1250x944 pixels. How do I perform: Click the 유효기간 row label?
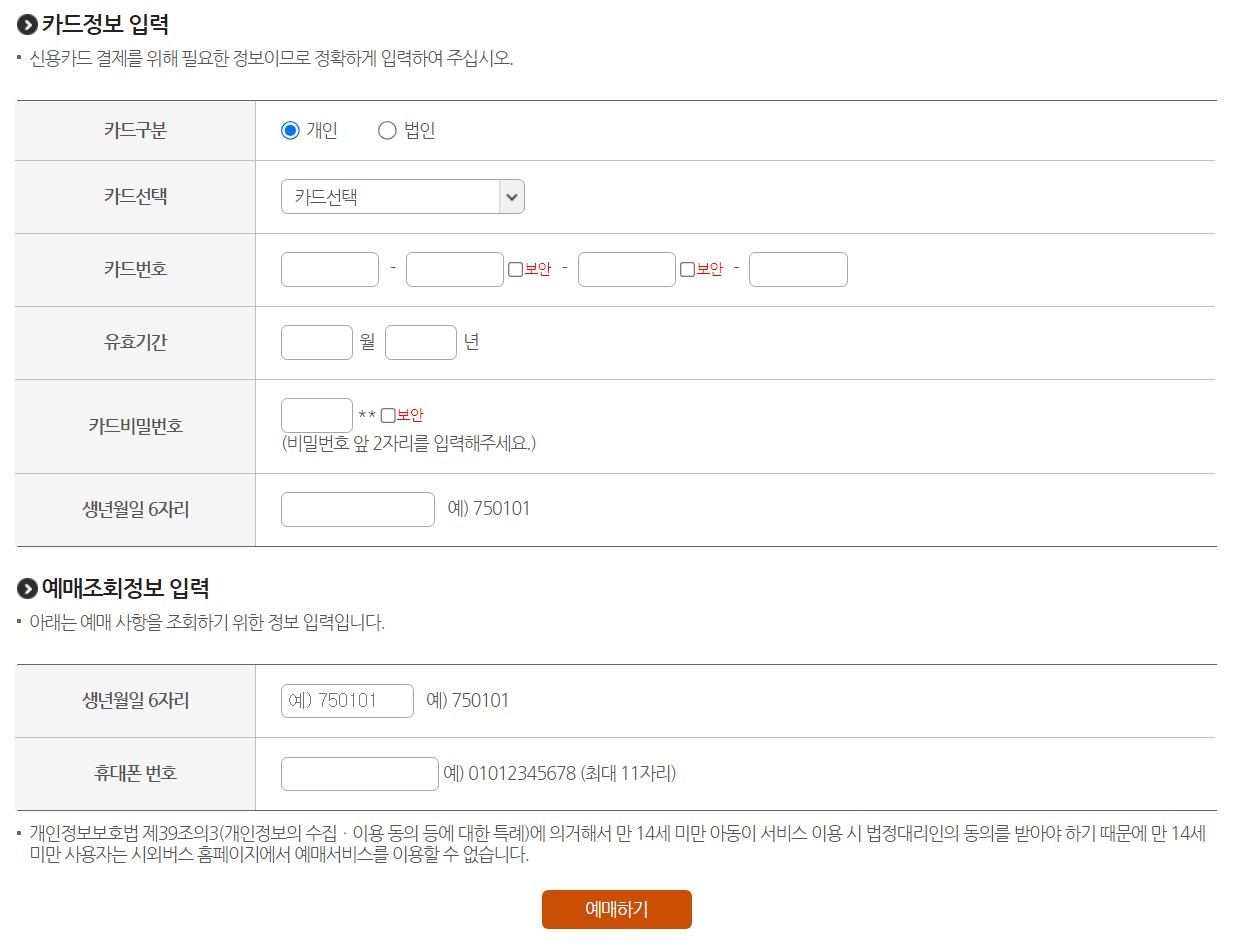click(135, 342)
